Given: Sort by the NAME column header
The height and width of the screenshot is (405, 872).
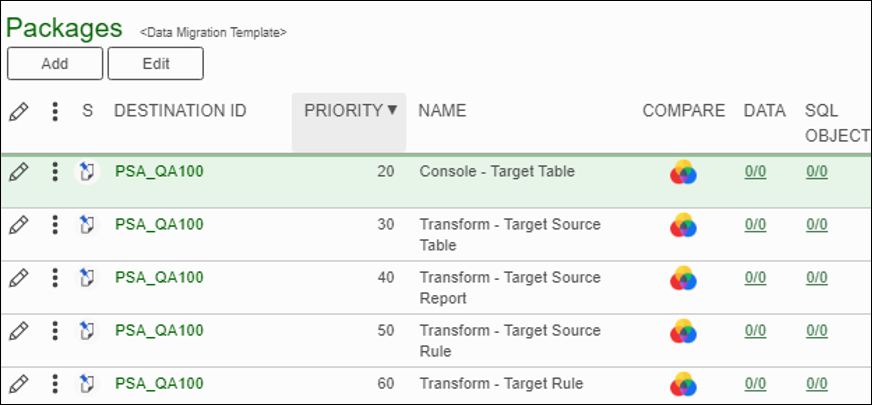Looking at the screenshot, I should (442, 111).
